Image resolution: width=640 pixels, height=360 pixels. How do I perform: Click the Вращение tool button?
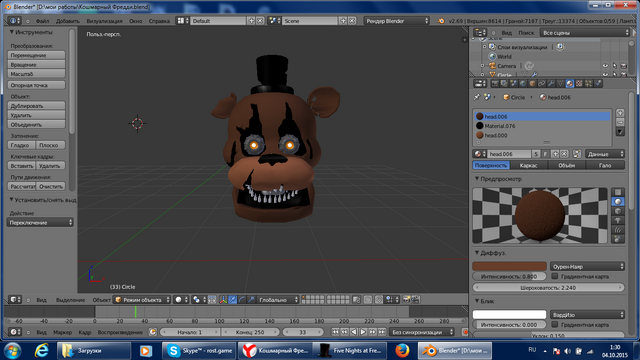point(36,64)
